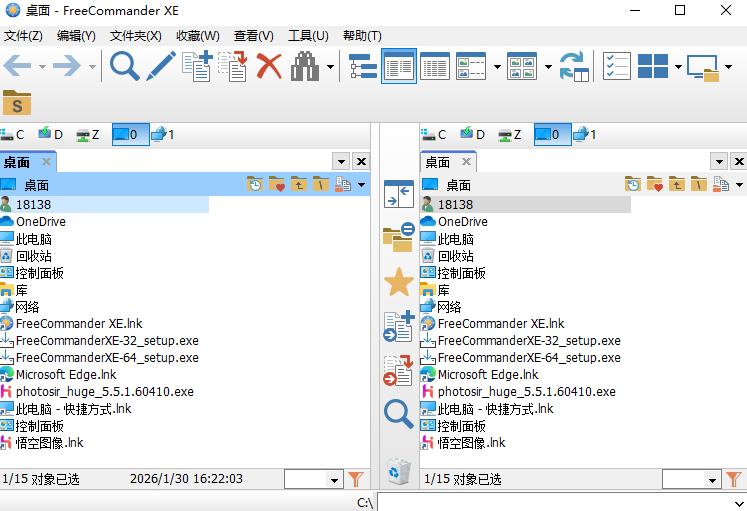Click the recycle bin icon in the middle bar
The height and width of the screenshot is (511, 747).
[x=399, y=471]
